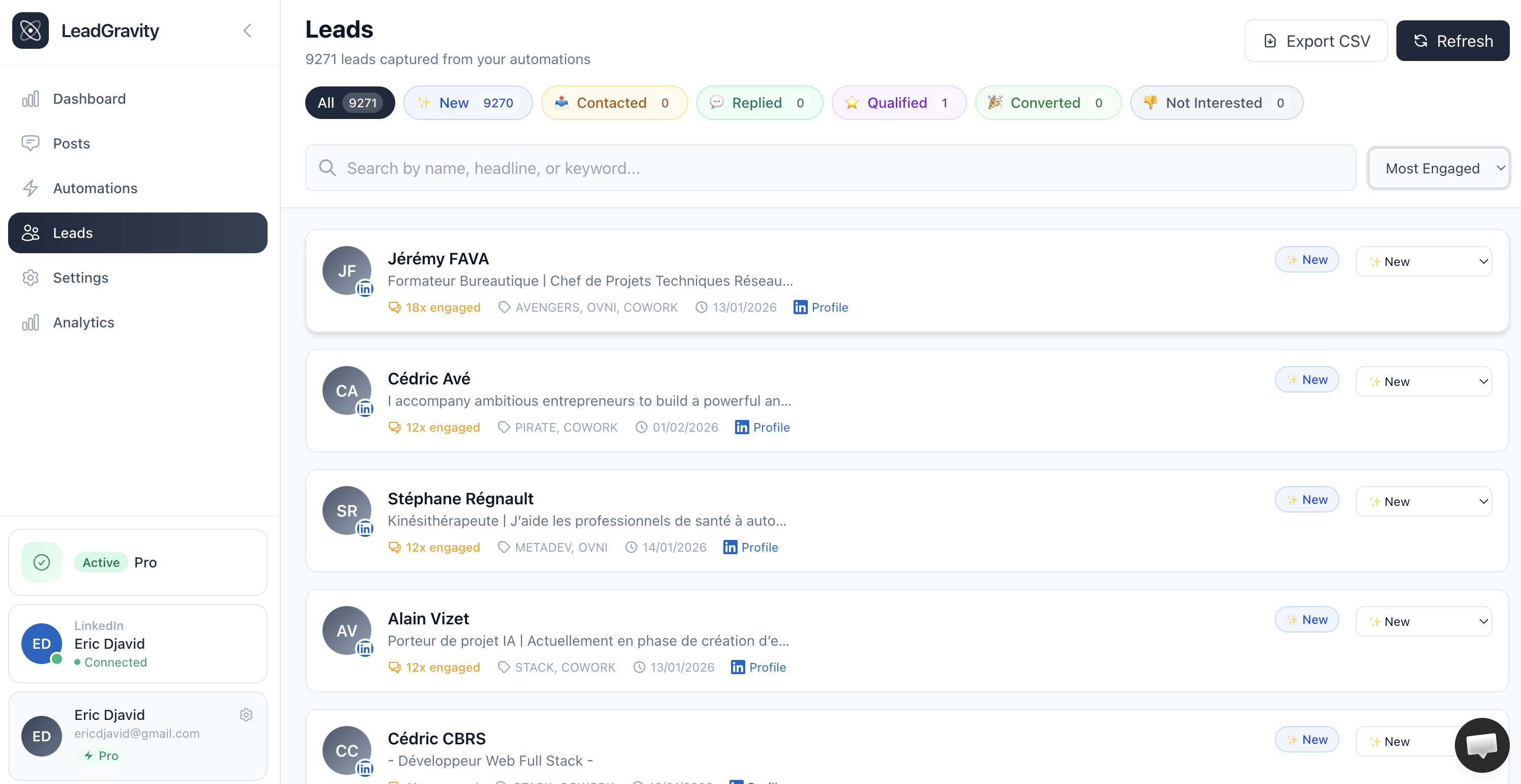1521x784 pixels.
Task: Click the Export CSV button
Action: pyautogui.click(x=1316, y=41)
